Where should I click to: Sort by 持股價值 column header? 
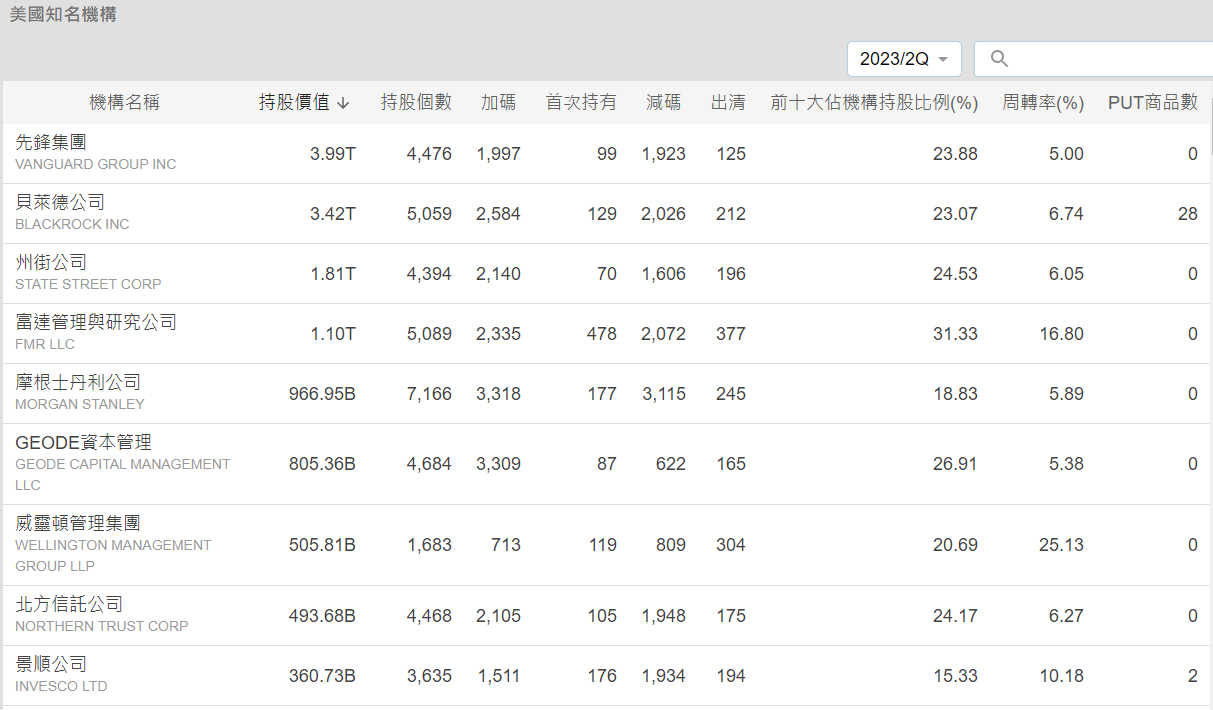coord(294,102)
